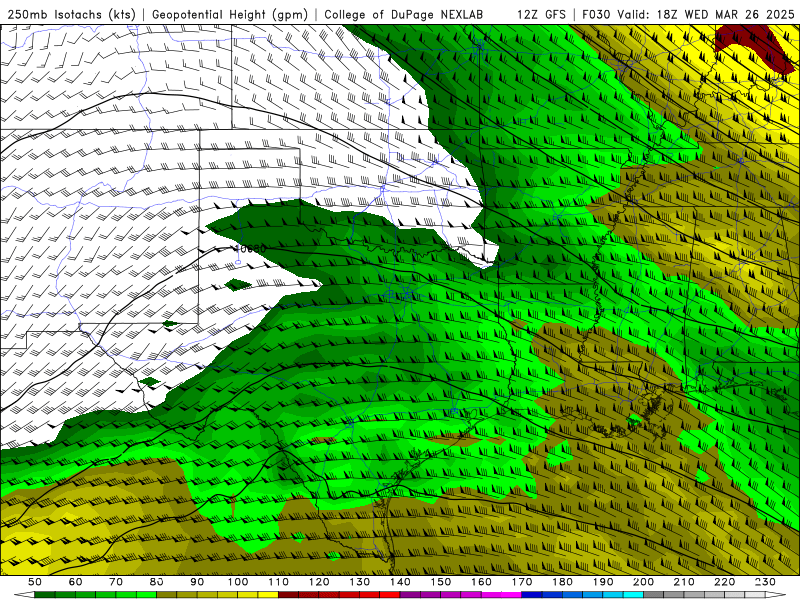Click the 200 value on the color scale

point(644,582)
